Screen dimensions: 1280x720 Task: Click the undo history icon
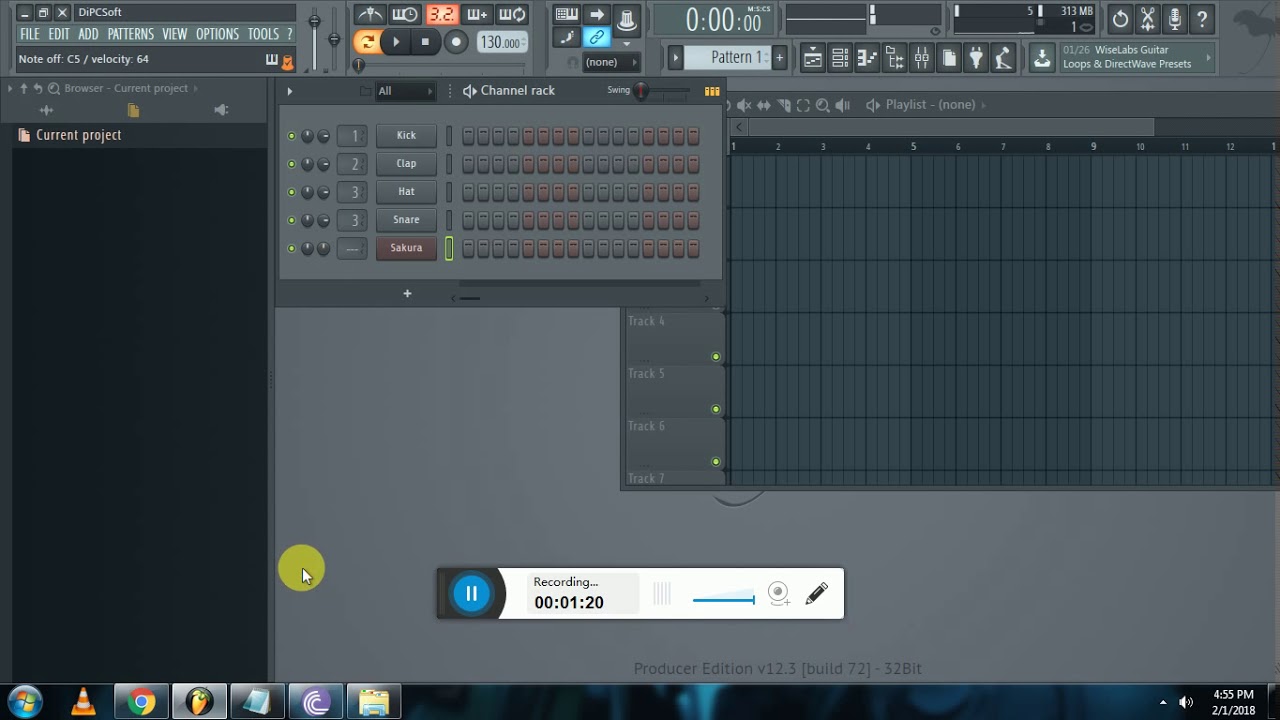[1120, 19]
